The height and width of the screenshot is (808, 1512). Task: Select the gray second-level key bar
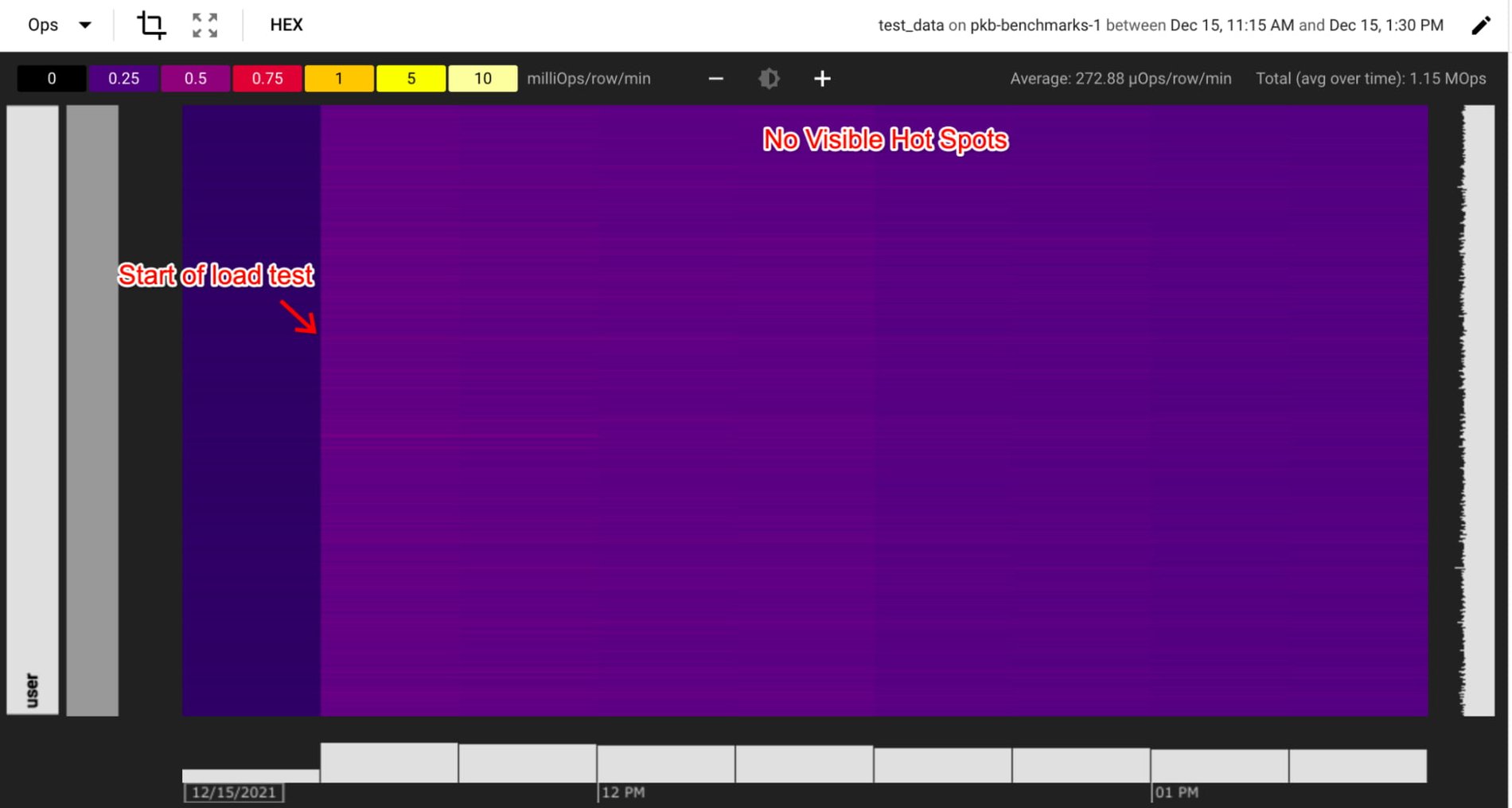[x=92, y=410]
